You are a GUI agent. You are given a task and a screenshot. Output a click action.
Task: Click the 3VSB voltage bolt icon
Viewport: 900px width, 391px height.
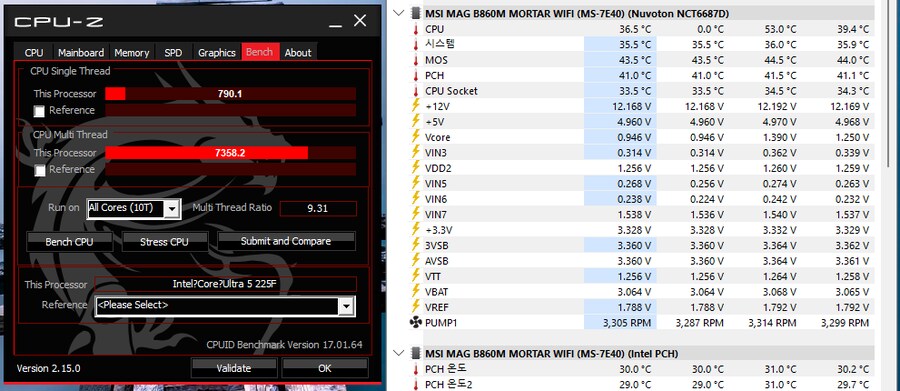(416, 245)
